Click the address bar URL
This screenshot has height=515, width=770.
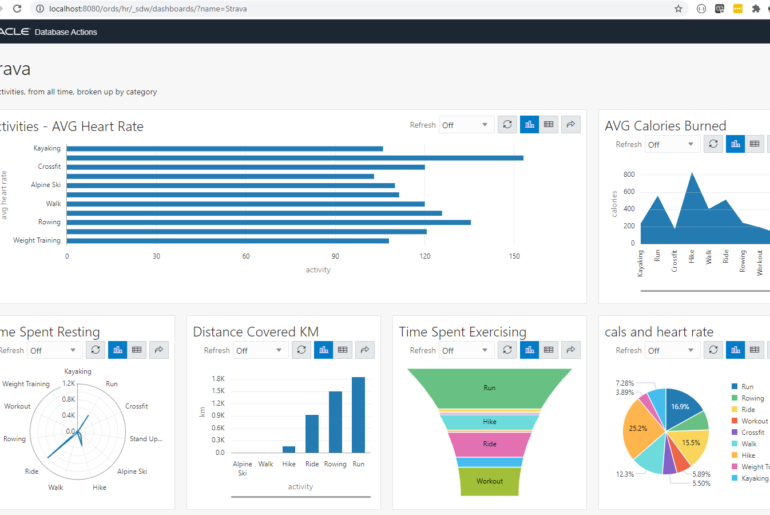(x=148, y=8)
